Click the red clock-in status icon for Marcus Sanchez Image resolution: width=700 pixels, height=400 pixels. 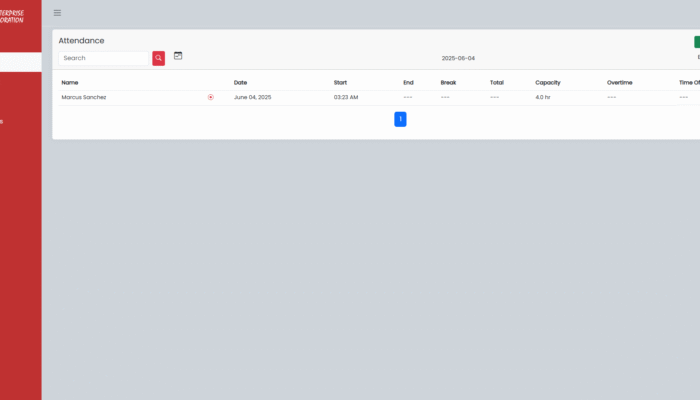pos(211,97)
